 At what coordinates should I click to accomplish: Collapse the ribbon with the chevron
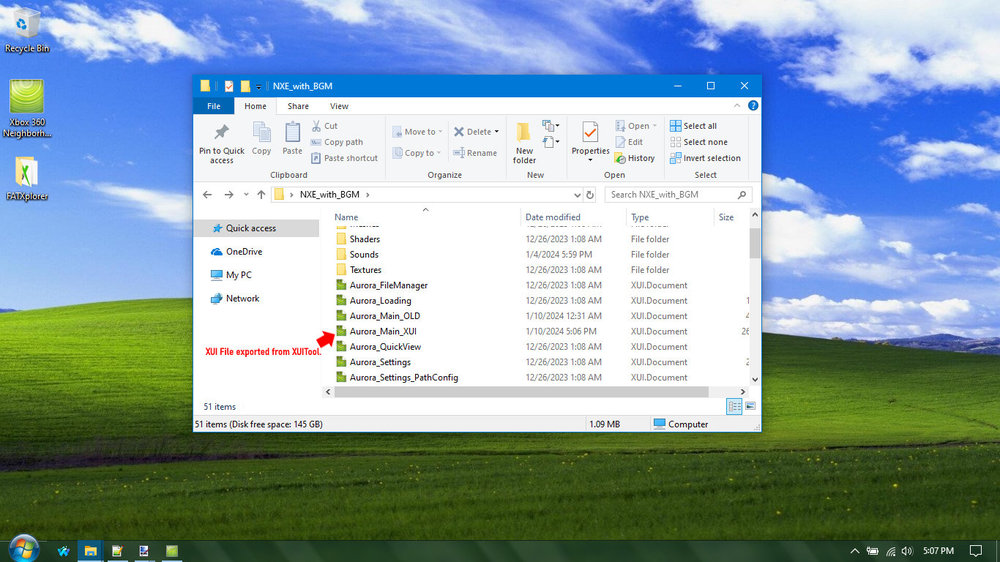(x=737, y=106)
